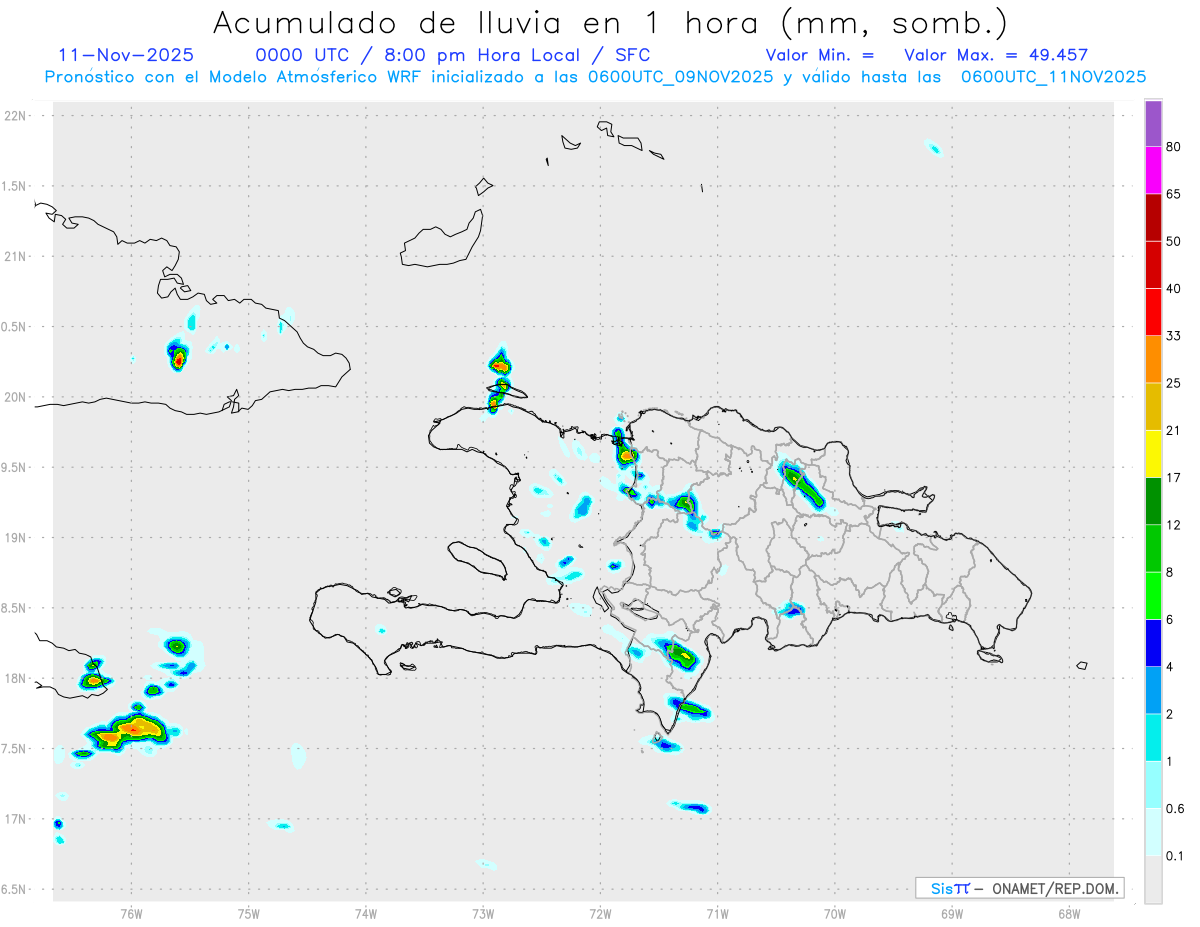Click the legend value '25'
1200x927 pixels.
[1174, 383]
